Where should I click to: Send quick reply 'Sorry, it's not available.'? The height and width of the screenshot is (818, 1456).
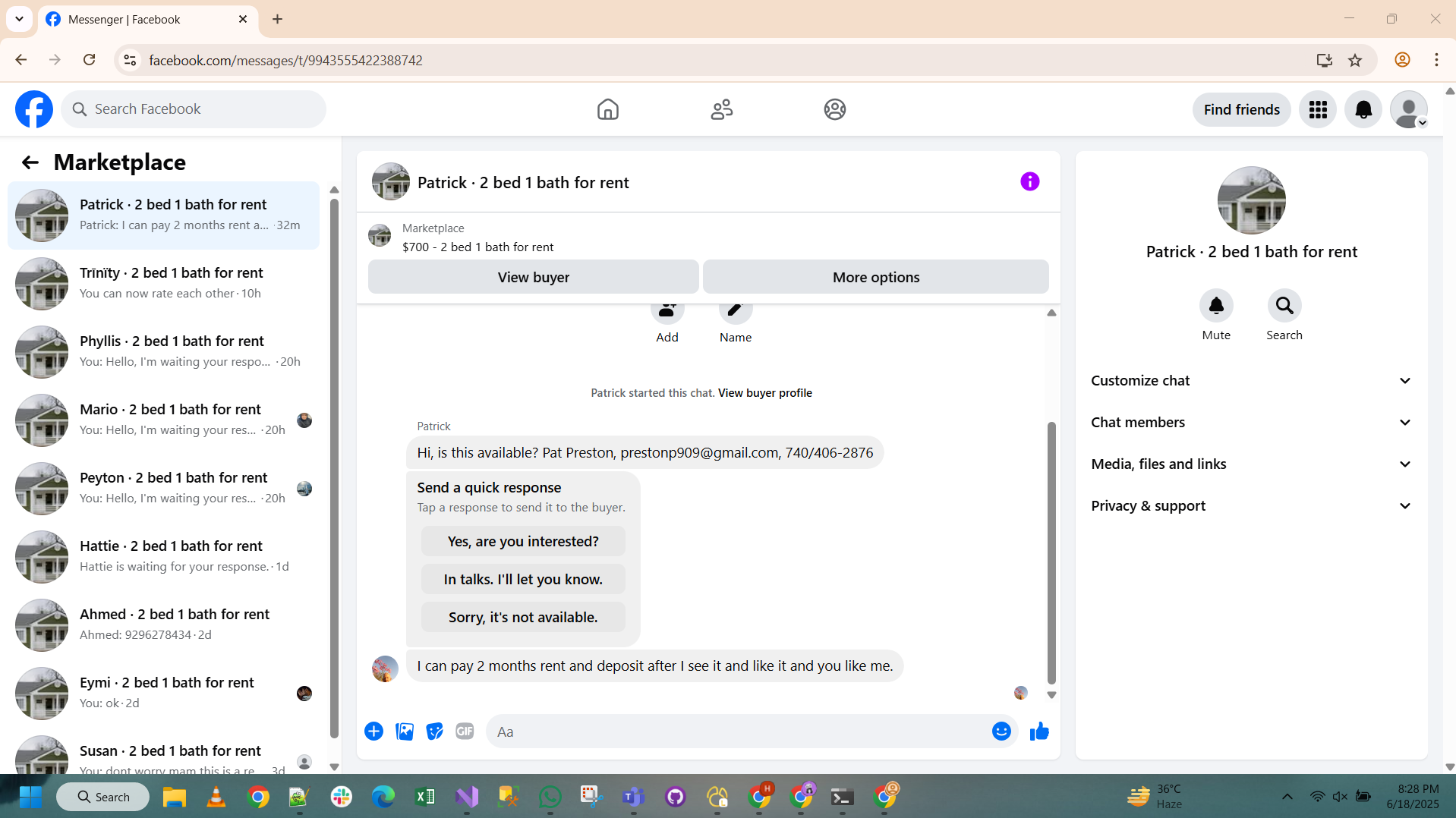pos(523,617)
